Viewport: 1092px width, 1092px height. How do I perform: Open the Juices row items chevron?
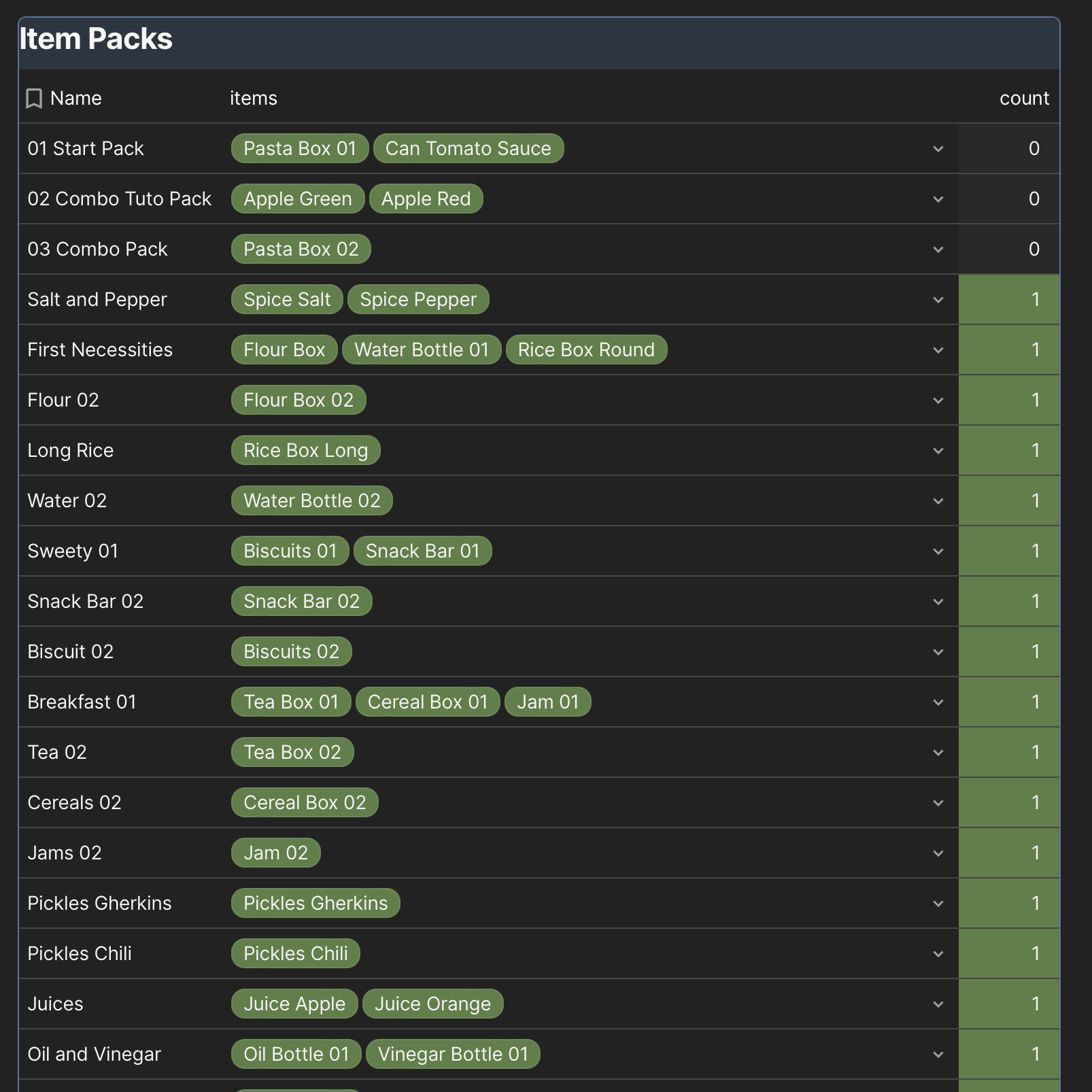click(938, 1004)
